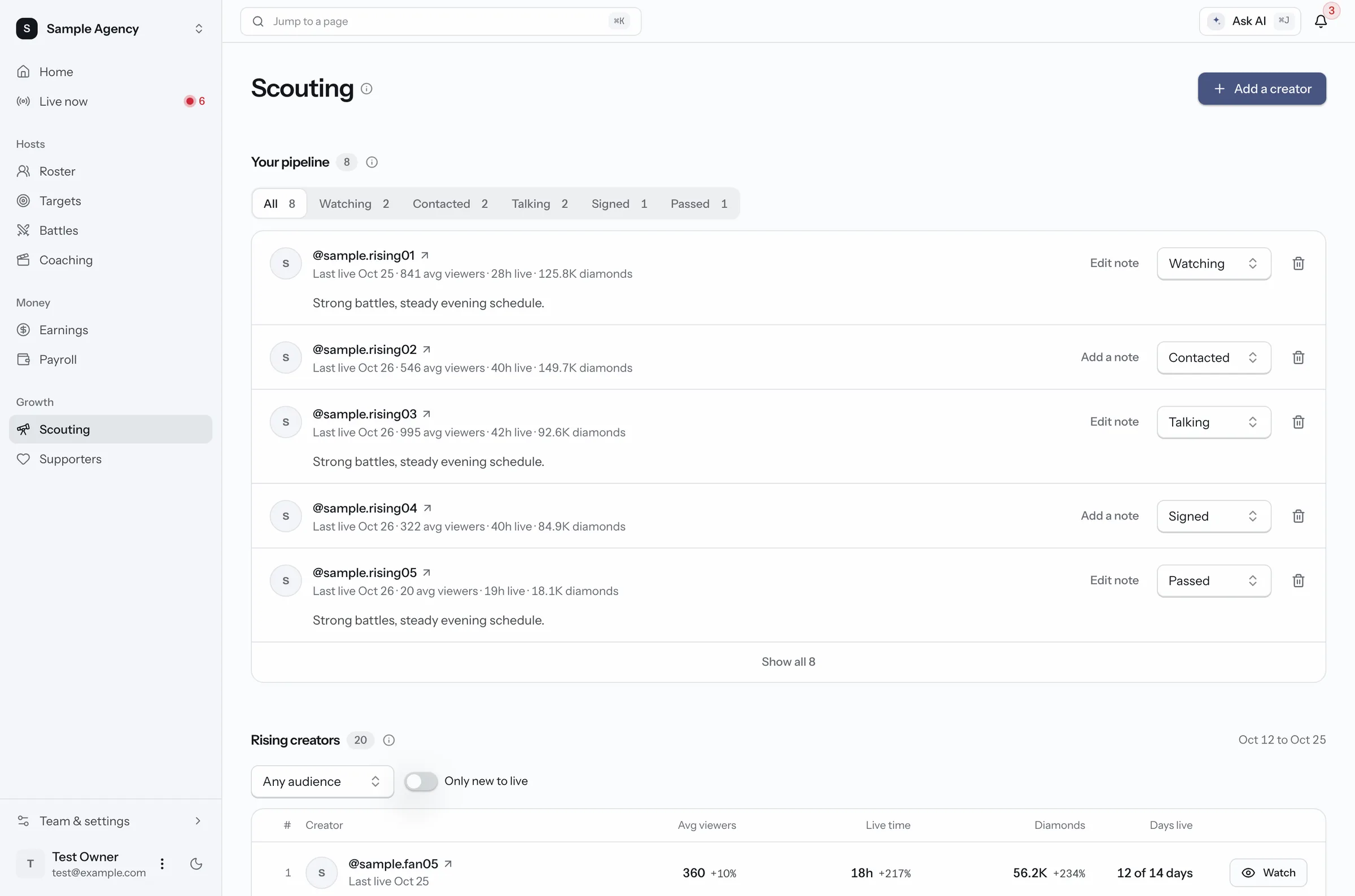This screenshot has width=1355, height=896.
Task: Open external link arrow for @sample.rising03
Action: tap(427, 414)
